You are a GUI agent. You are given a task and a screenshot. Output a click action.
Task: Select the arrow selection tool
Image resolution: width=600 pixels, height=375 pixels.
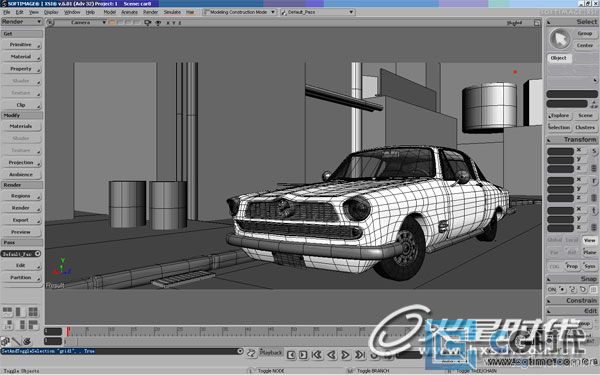pyautogui.click(x=560, y=39)
